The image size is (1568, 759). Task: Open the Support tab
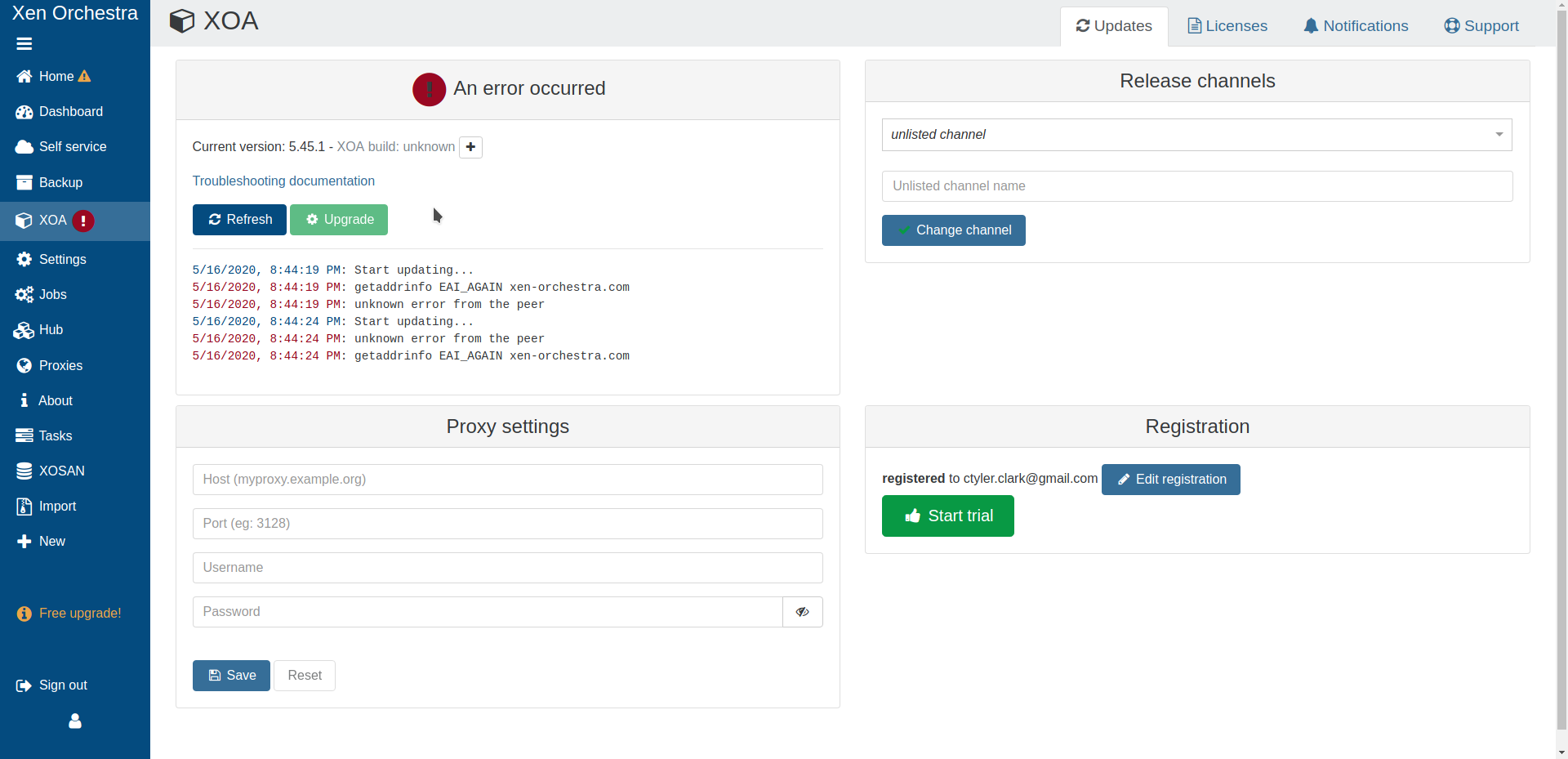coord(1481,26)
